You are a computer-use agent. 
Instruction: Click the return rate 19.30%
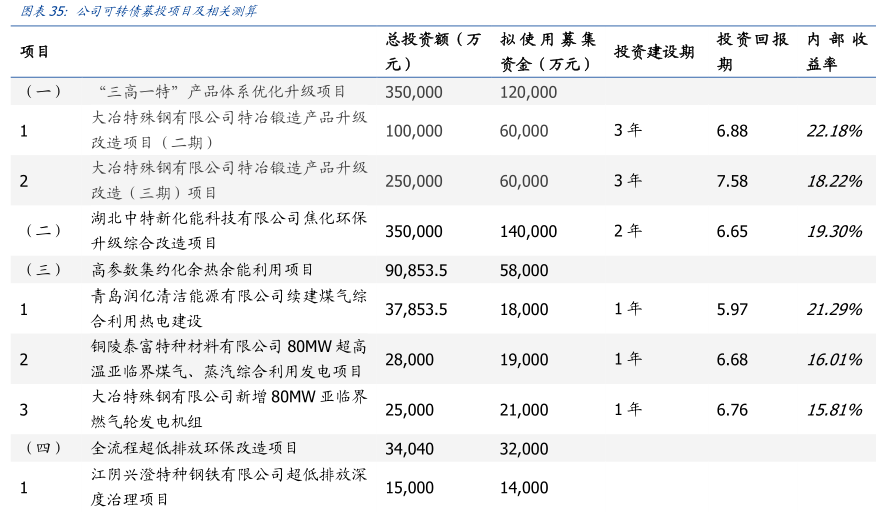click(834, 231)
